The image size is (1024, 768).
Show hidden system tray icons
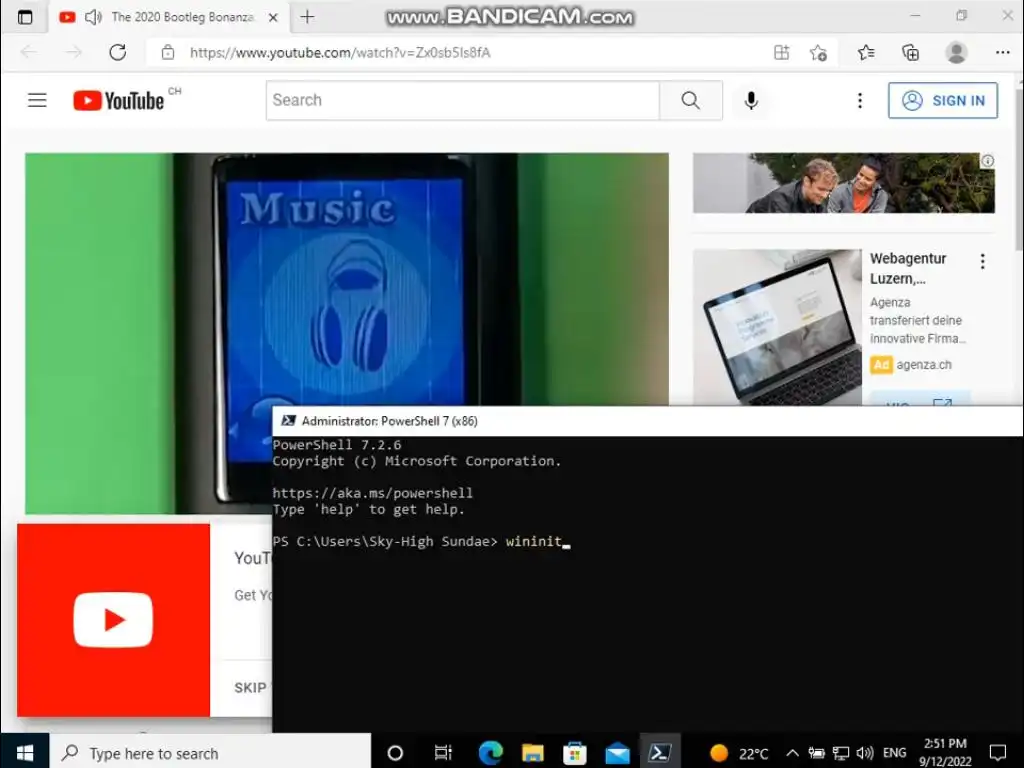792,753
